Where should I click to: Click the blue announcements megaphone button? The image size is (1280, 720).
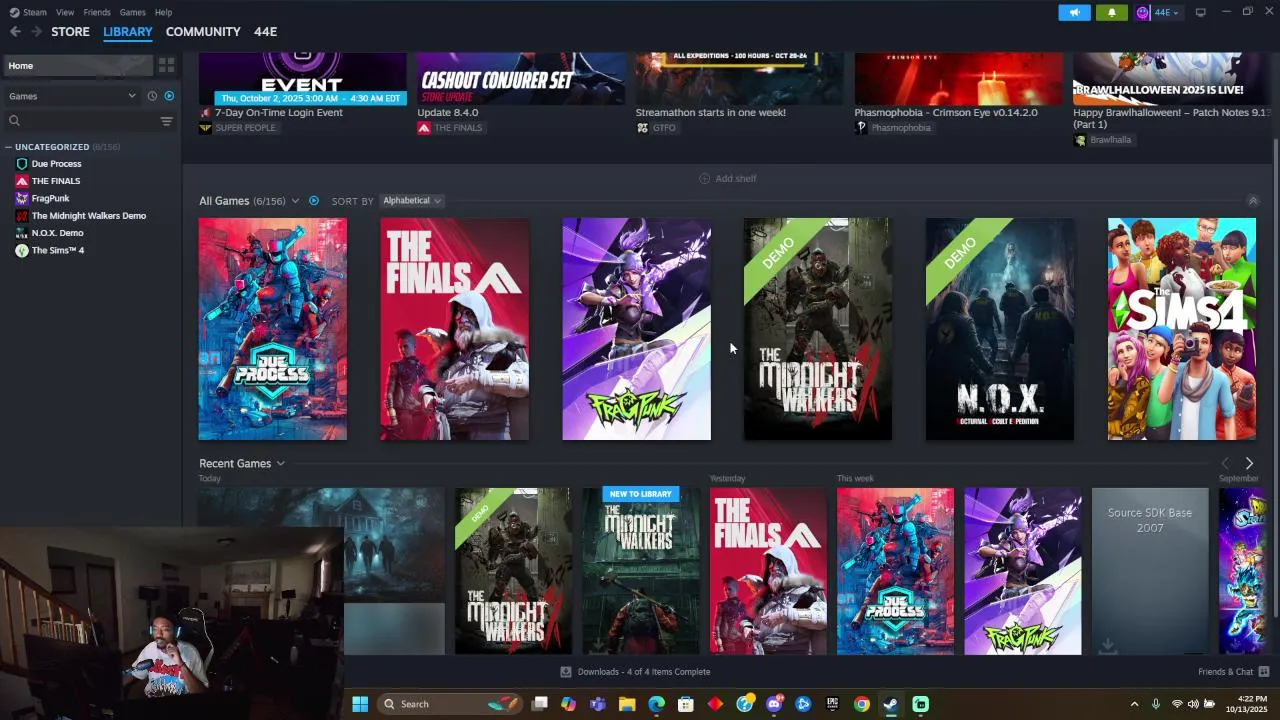pos(1074,12)
